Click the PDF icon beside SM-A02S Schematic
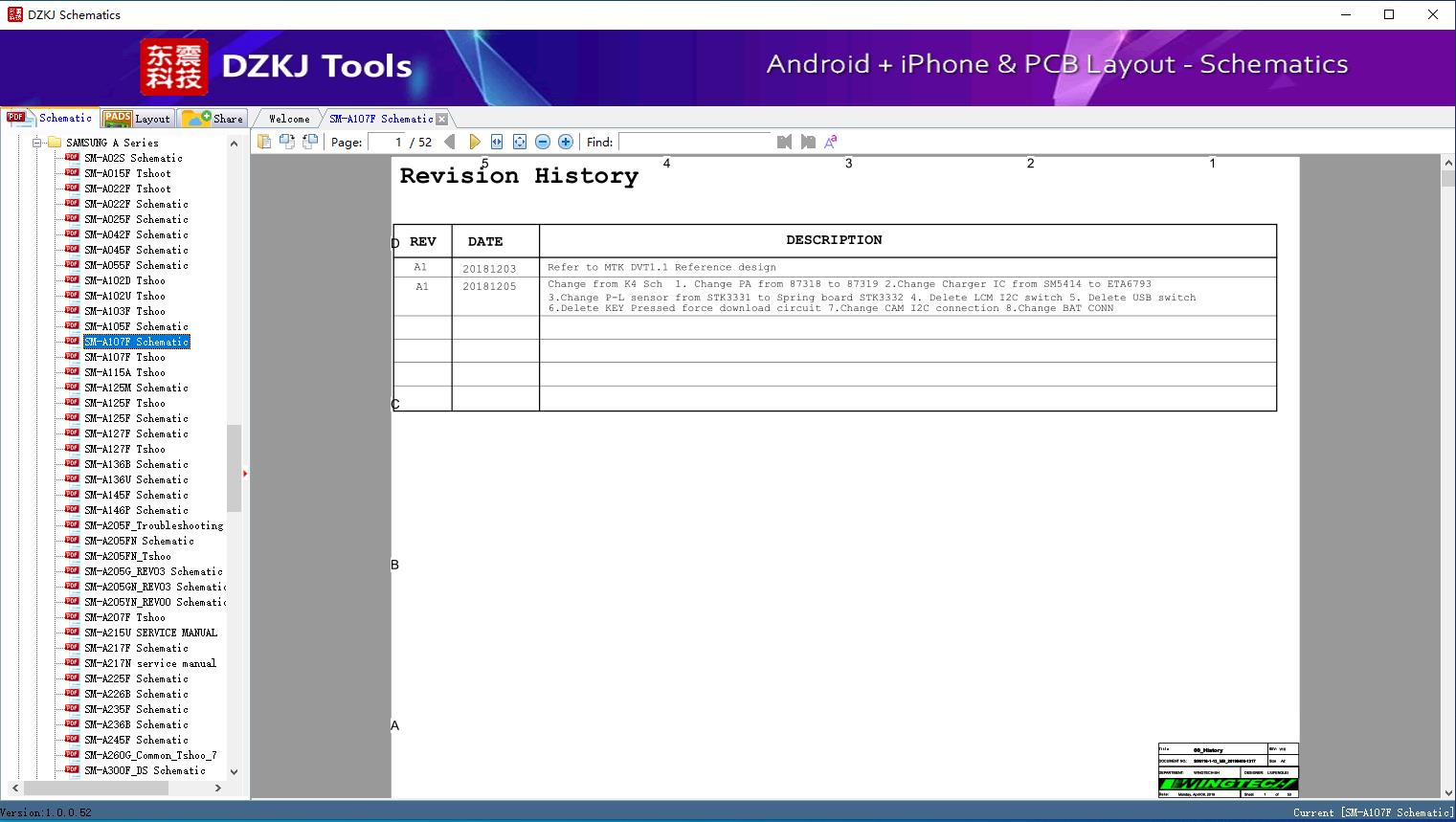Screen dimensions: 1456x822 [72, 158]
